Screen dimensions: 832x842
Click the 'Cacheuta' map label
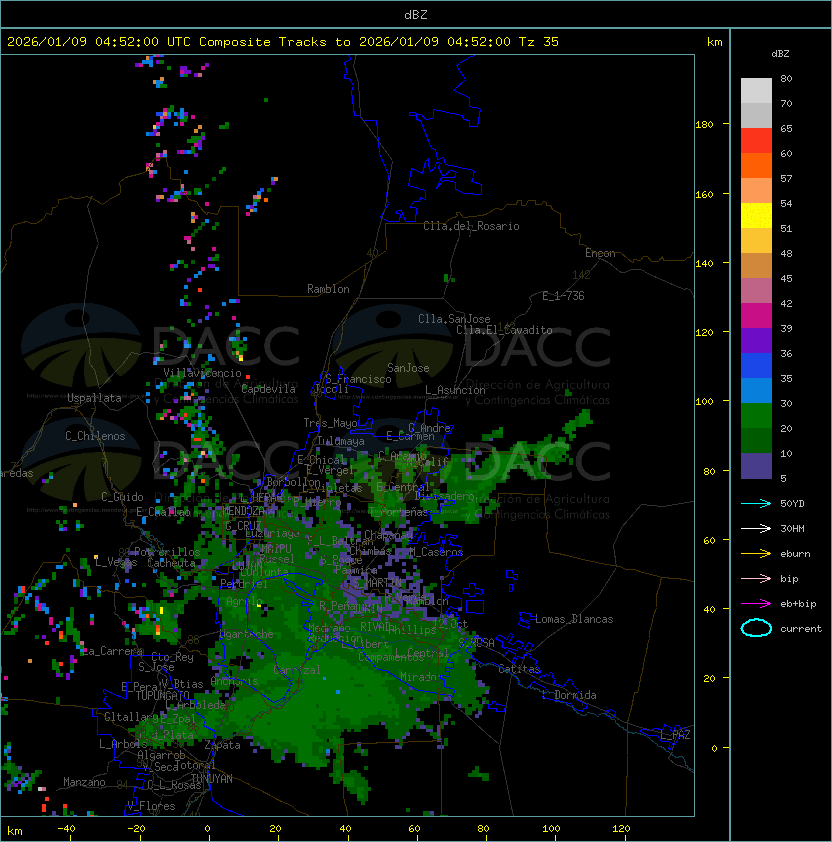point(171,563)
